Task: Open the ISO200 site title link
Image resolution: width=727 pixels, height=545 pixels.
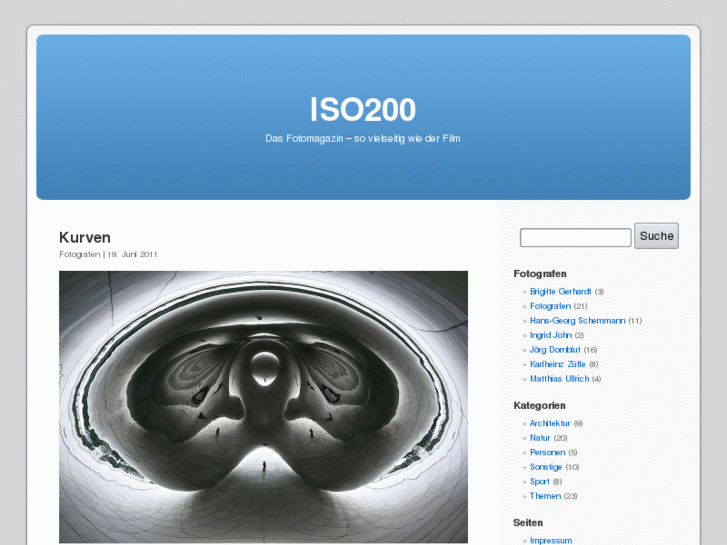Action: tap(363, 110)
